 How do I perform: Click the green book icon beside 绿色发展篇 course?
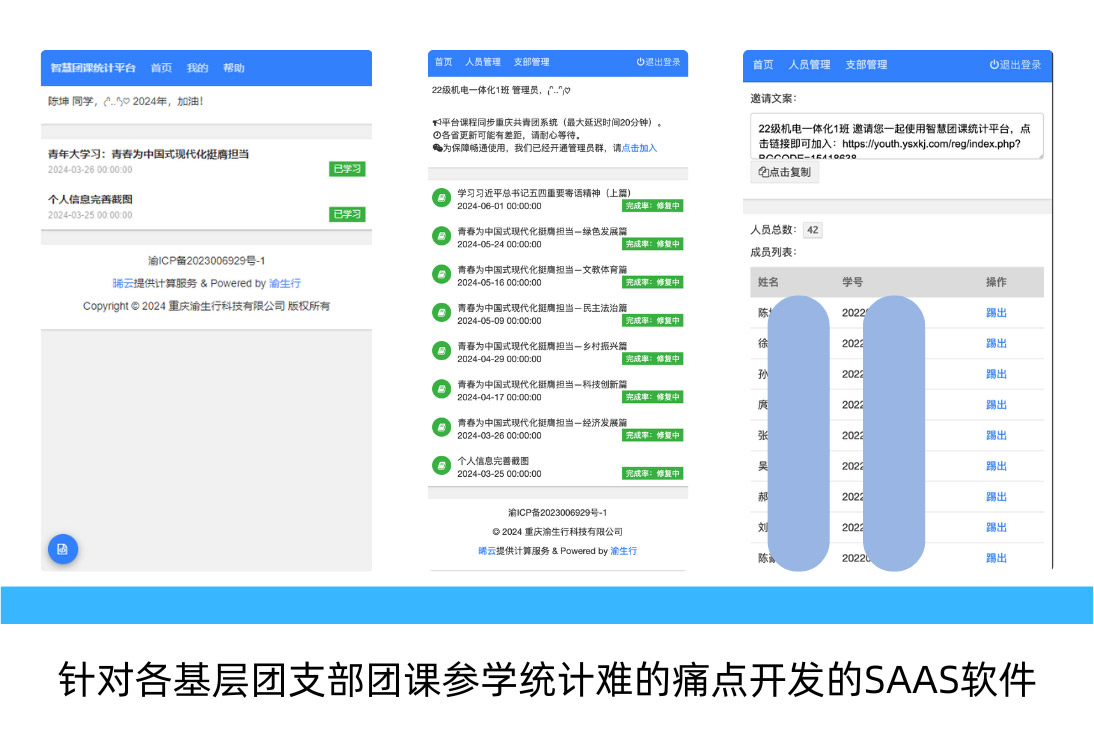[441, 236]
